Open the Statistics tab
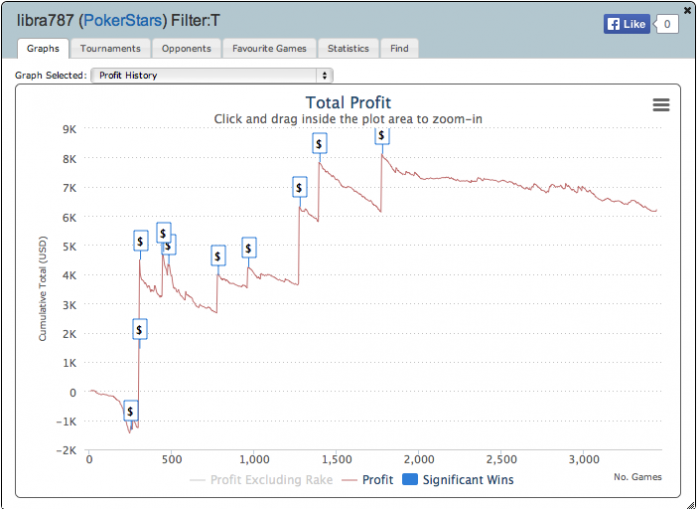 [348, 48]
